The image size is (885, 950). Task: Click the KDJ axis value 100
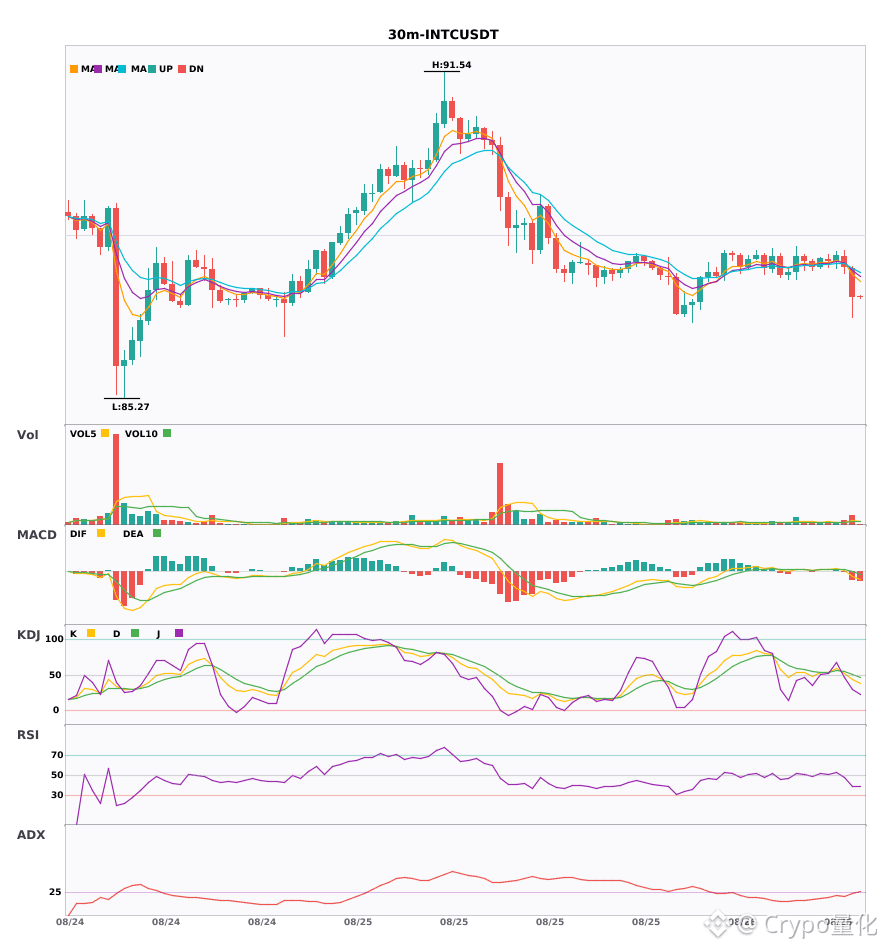pos(55,639)
